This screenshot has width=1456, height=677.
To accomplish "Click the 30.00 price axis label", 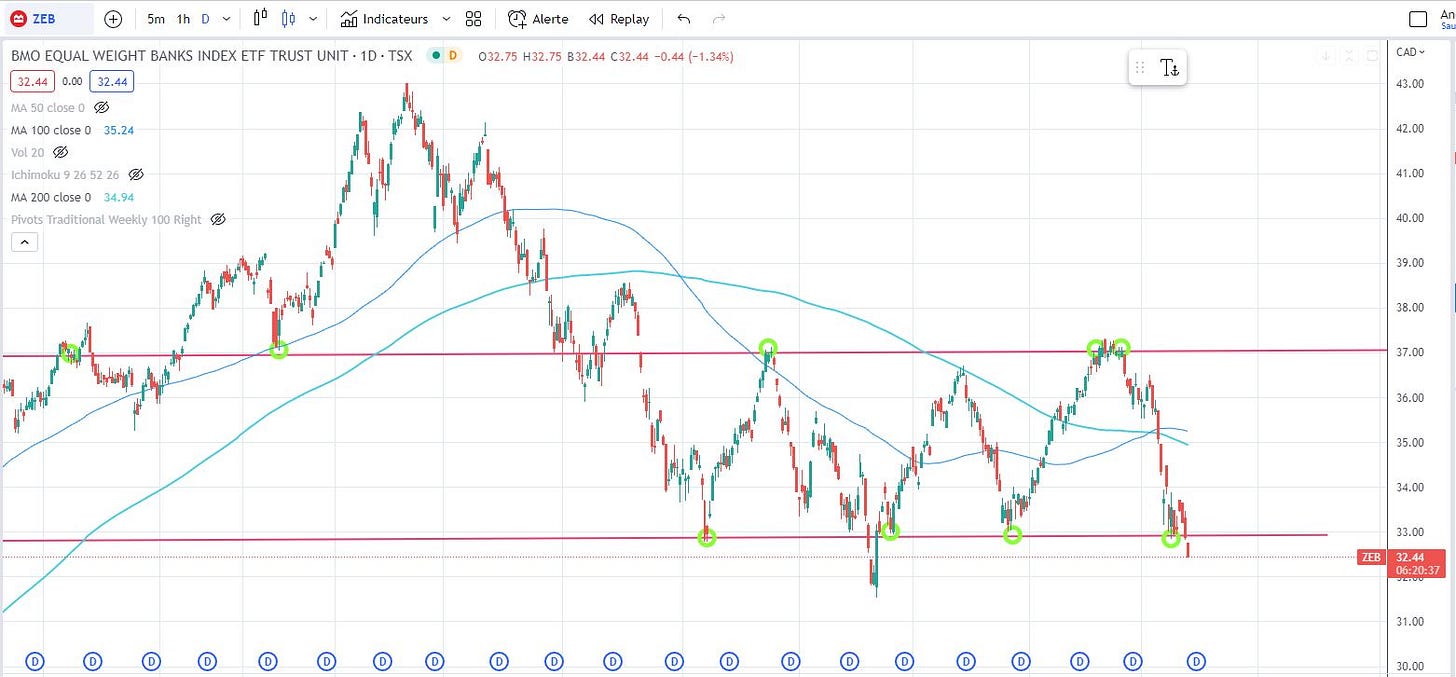I will (1410, 667).
